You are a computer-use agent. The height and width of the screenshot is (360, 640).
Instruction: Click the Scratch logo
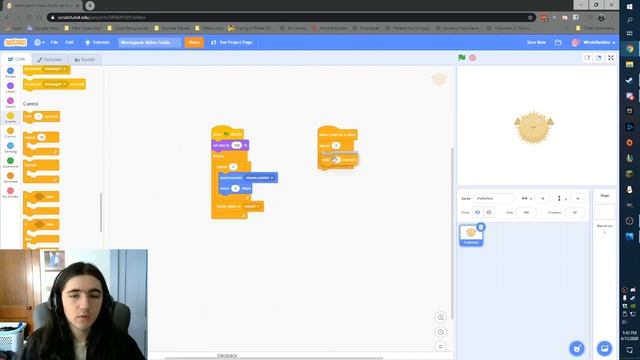pyautogui.click(x=16, y=42)
